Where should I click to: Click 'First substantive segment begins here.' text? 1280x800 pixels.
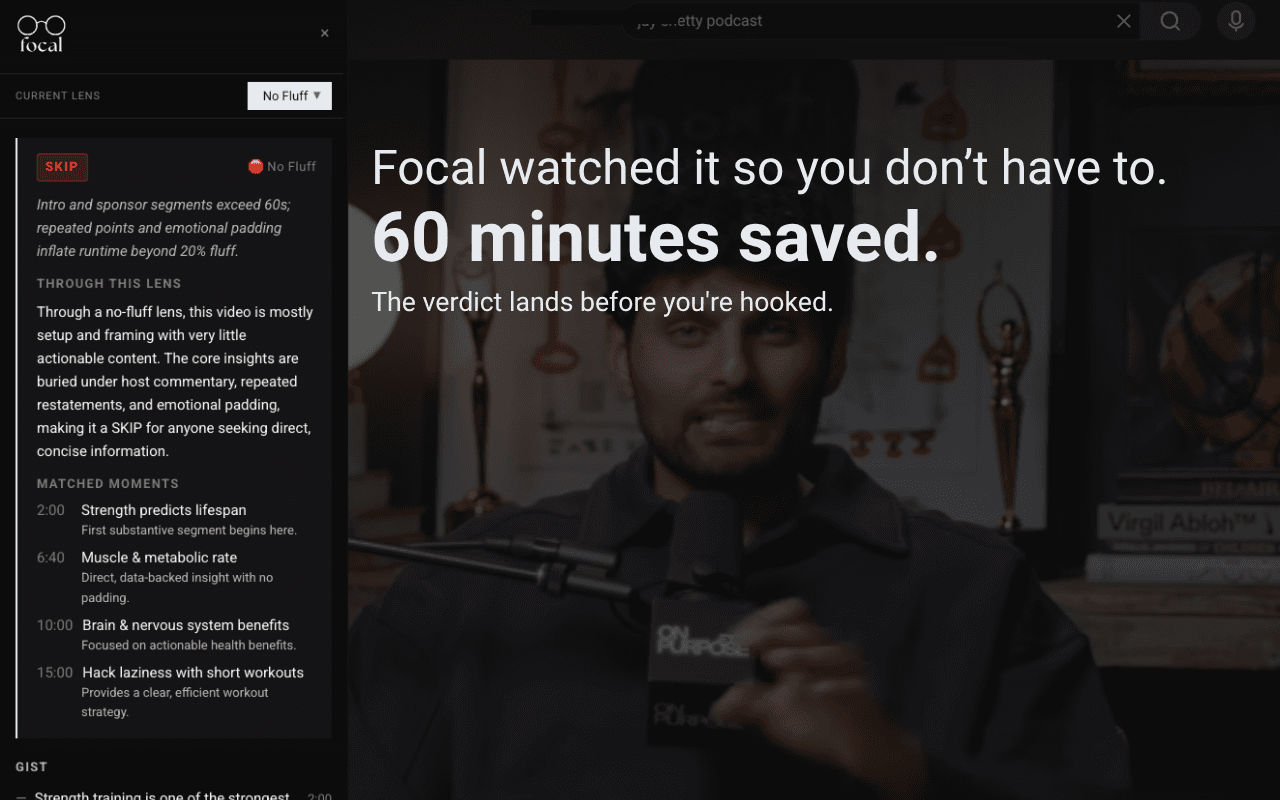(x=189, y=530)
